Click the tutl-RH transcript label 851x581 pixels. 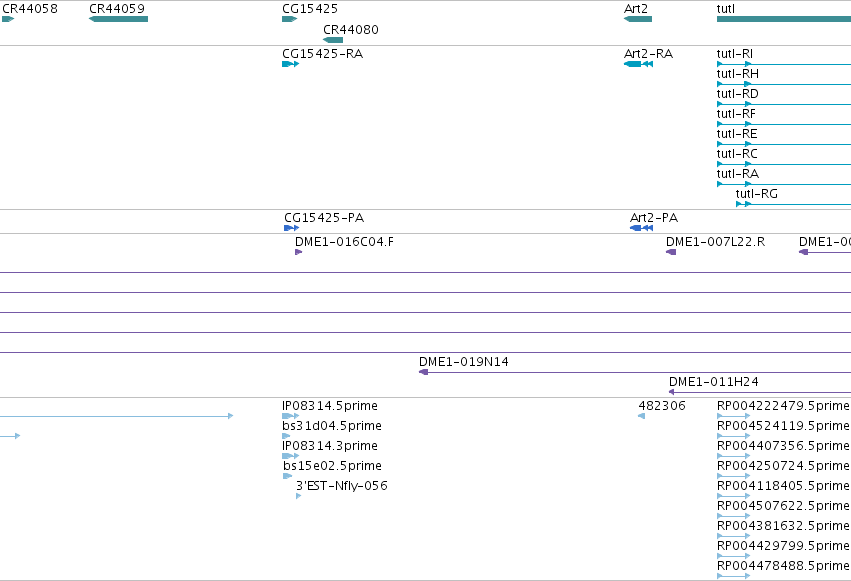point(738,74)
